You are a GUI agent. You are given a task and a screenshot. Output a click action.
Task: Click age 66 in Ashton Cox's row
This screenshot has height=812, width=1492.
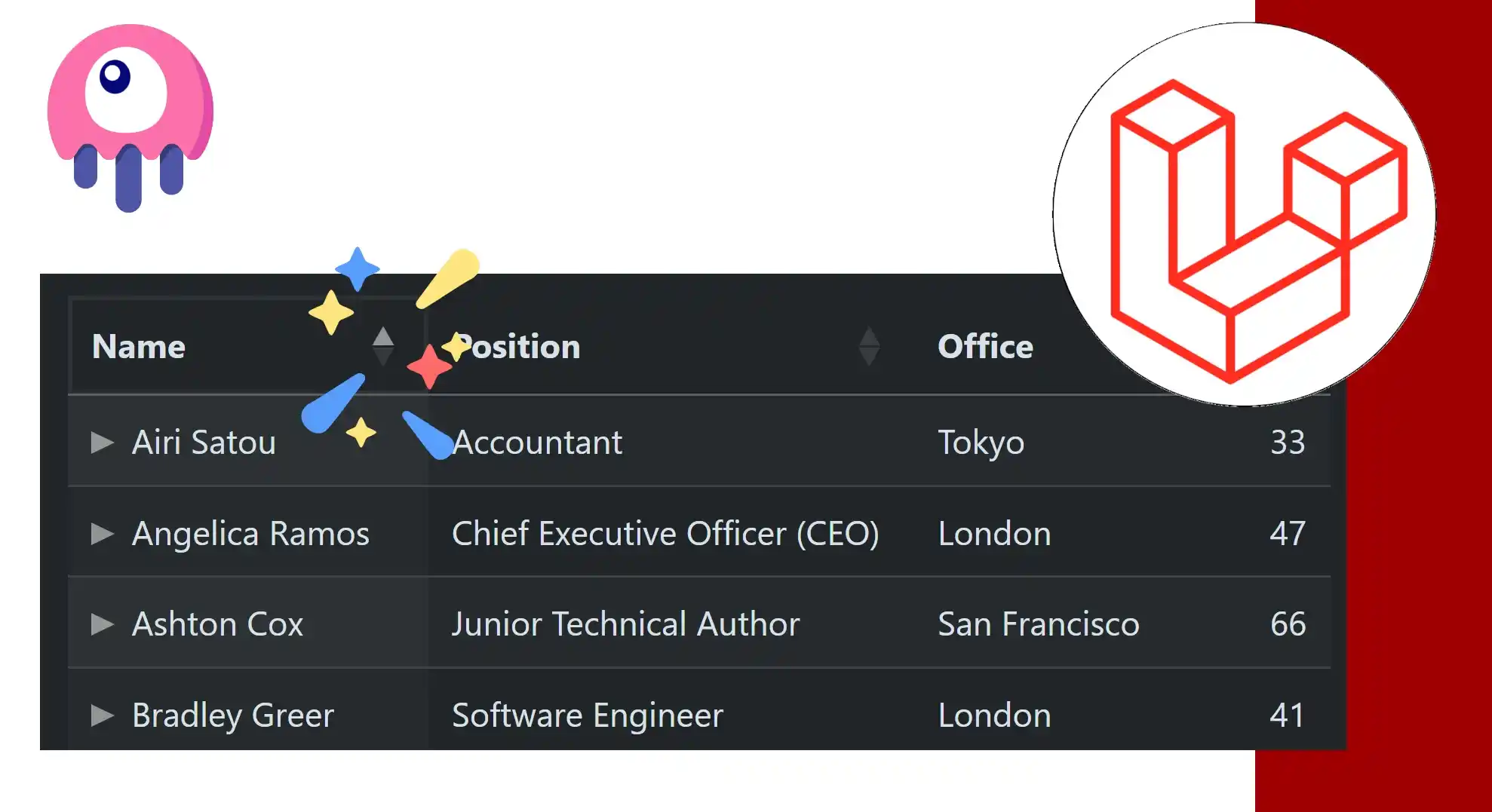pos(1288,624)
